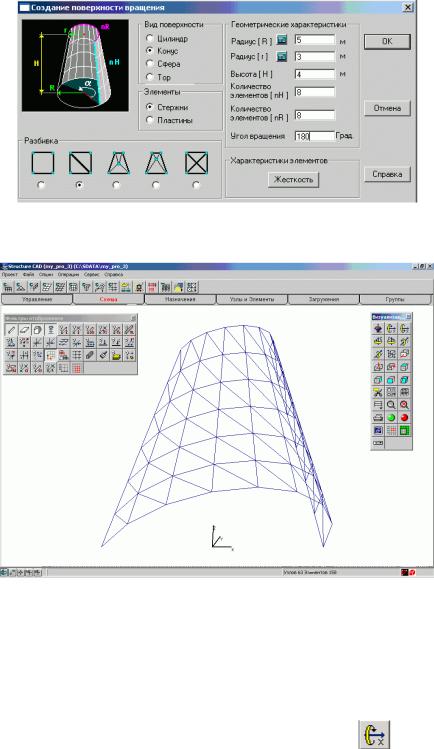Click the red grid icon in filter panel

[76, 368]
